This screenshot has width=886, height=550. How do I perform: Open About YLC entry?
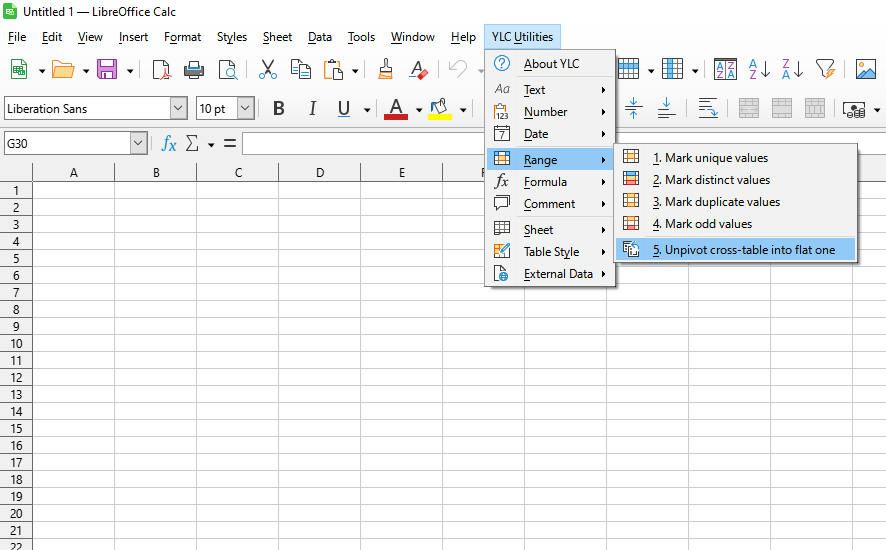(551, 64)
